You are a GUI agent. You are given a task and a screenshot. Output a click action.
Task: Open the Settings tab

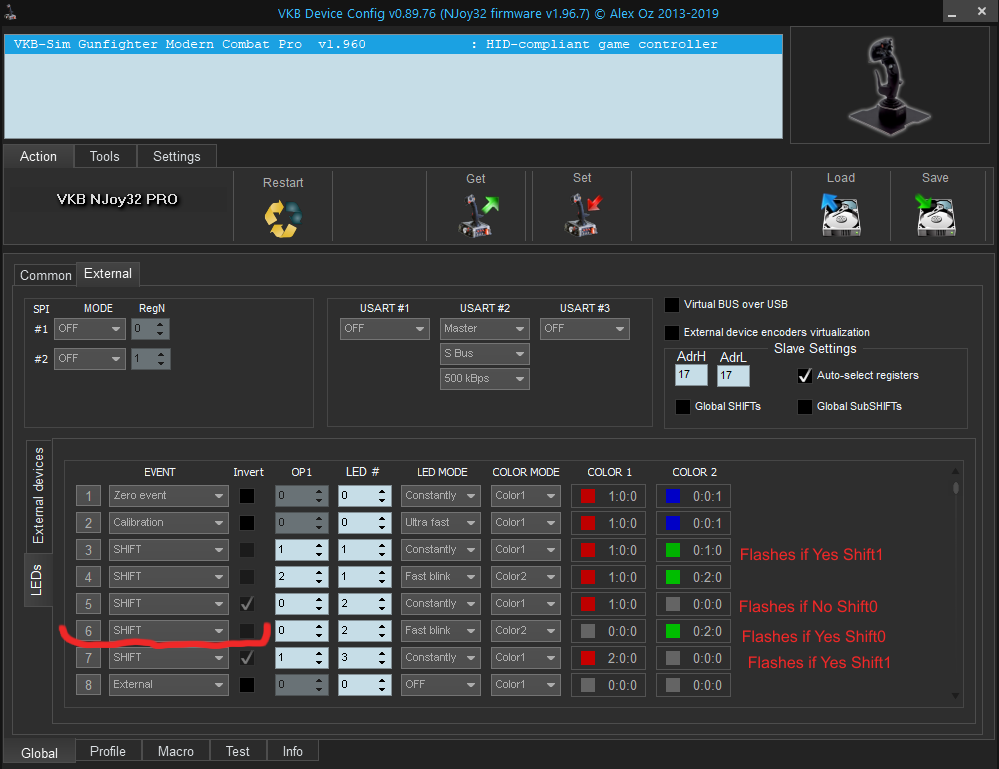pos(176,156)
